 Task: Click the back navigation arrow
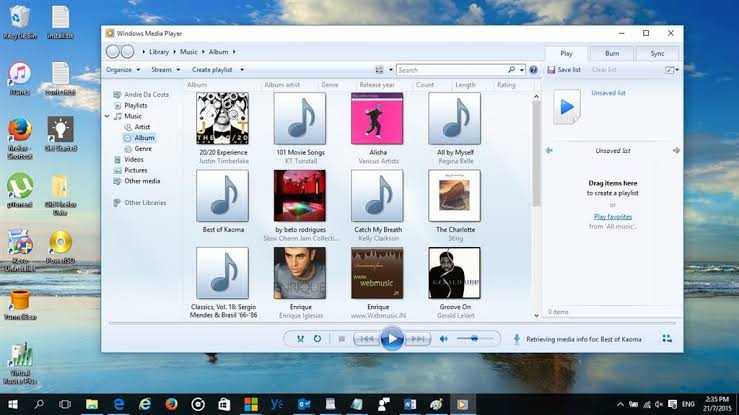(x=113, y=52)
